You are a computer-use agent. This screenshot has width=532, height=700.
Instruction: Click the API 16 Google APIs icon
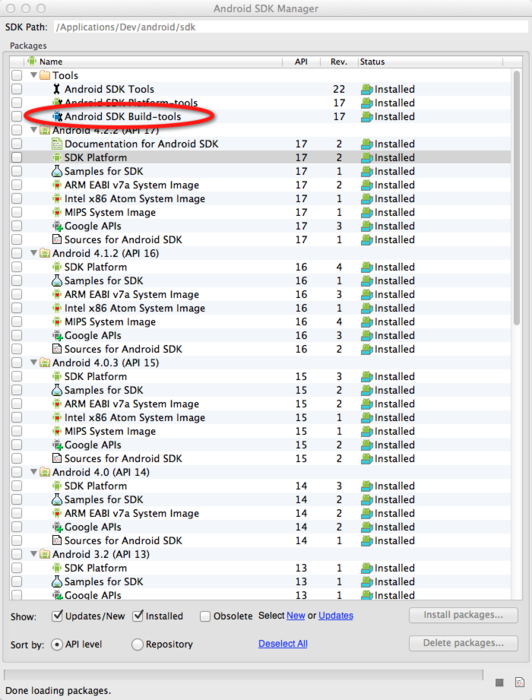(57, 335)
